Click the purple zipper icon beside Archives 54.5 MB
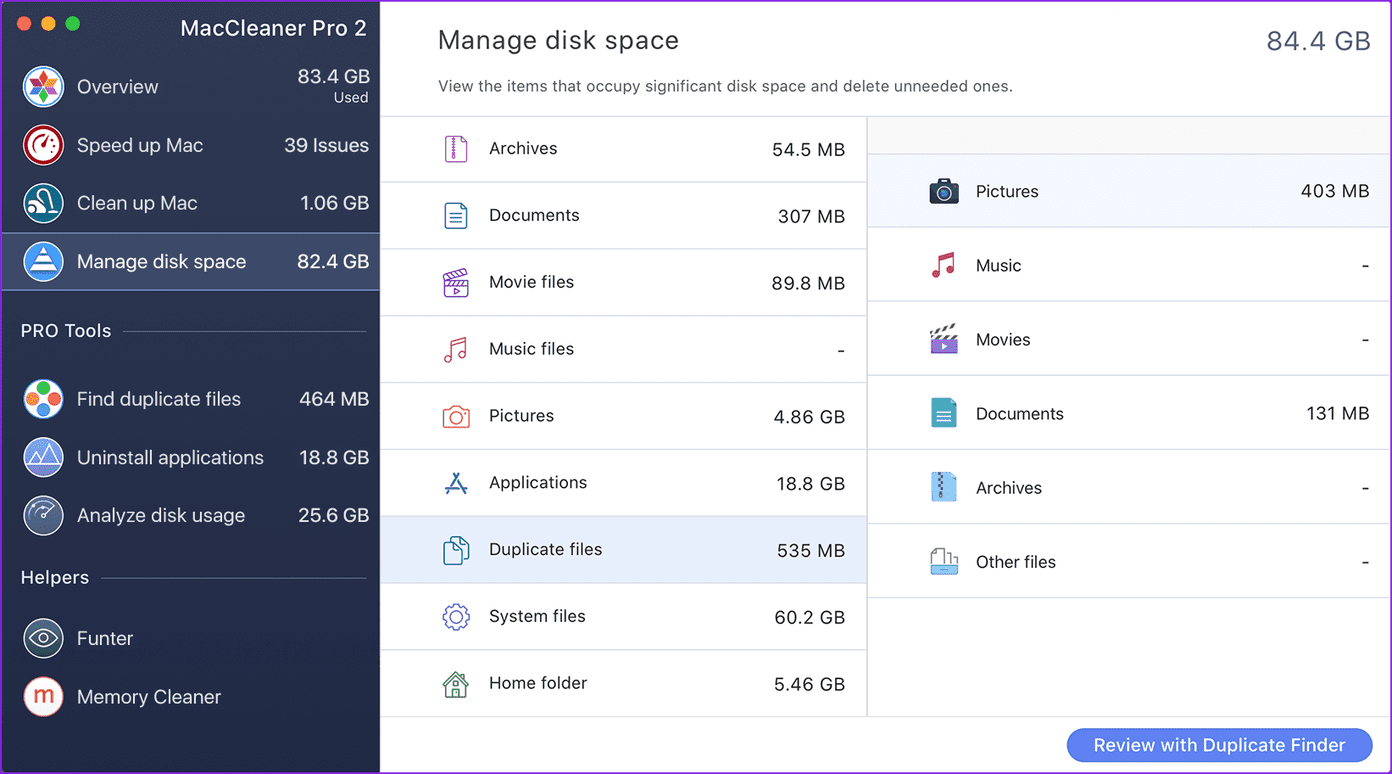Viewport: 1392px width, 774px height. click(x=456, y=149)
